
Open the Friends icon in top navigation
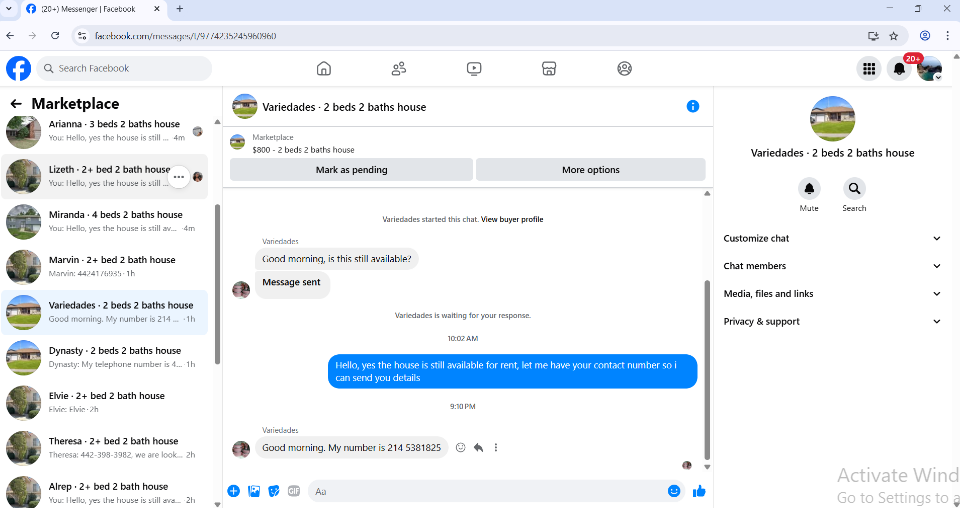tap(399, 69)
